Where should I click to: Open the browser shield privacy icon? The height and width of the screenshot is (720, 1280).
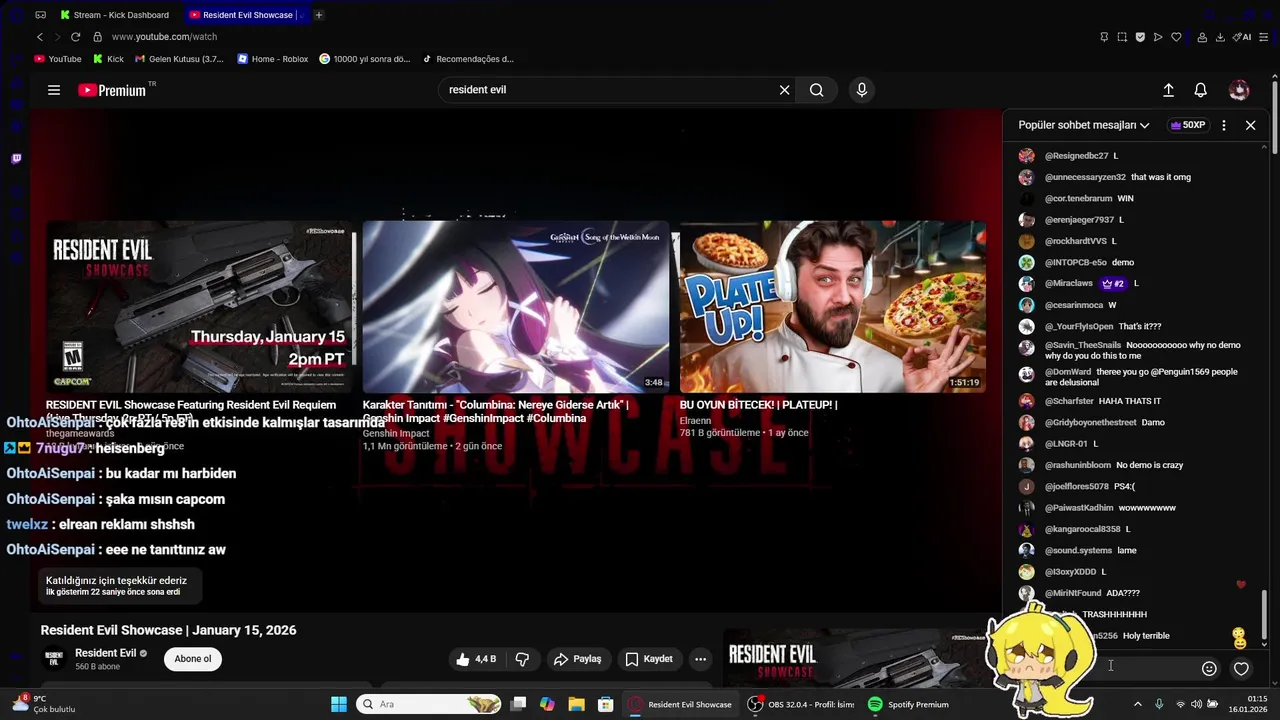click(1140, 37)
